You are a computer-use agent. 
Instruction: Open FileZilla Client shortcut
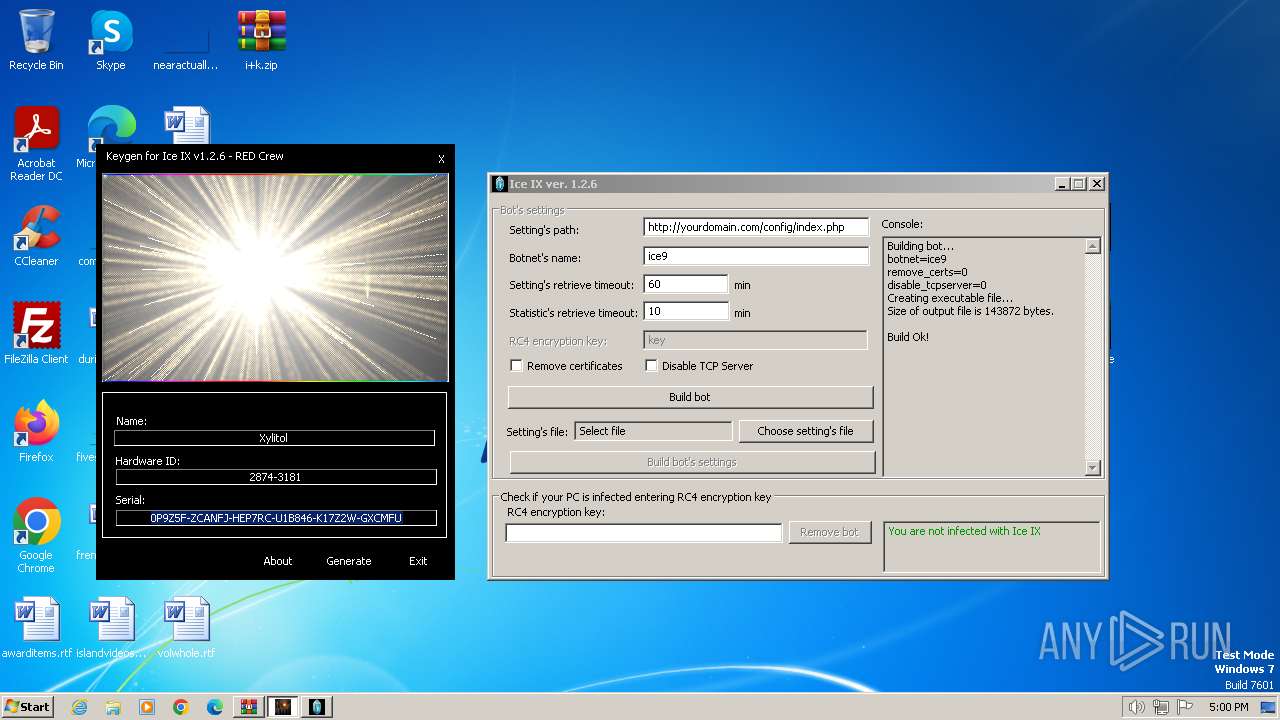click(x=36, y=334)
